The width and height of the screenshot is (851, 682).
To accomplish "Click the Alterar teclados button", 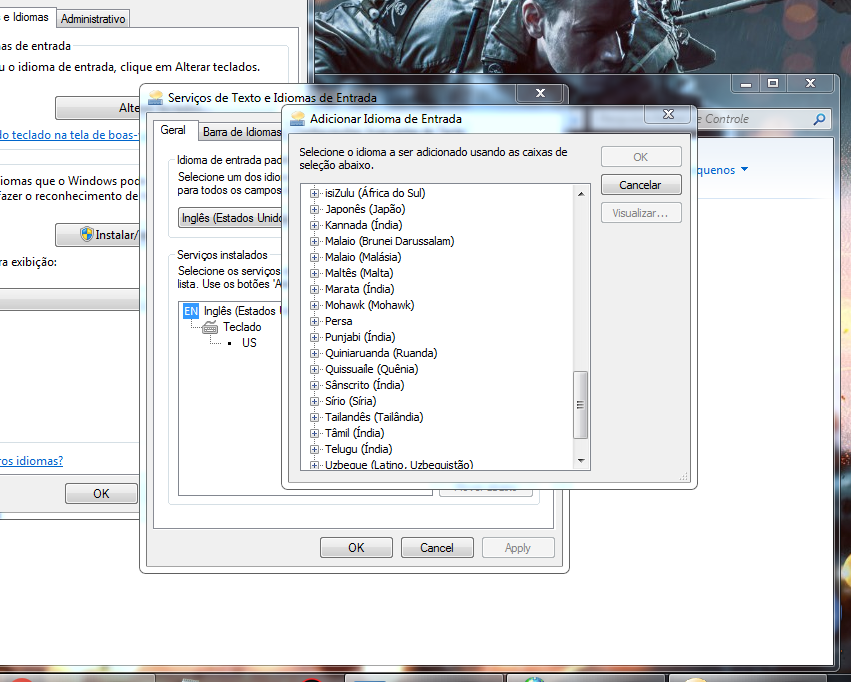I will [98, 108].
